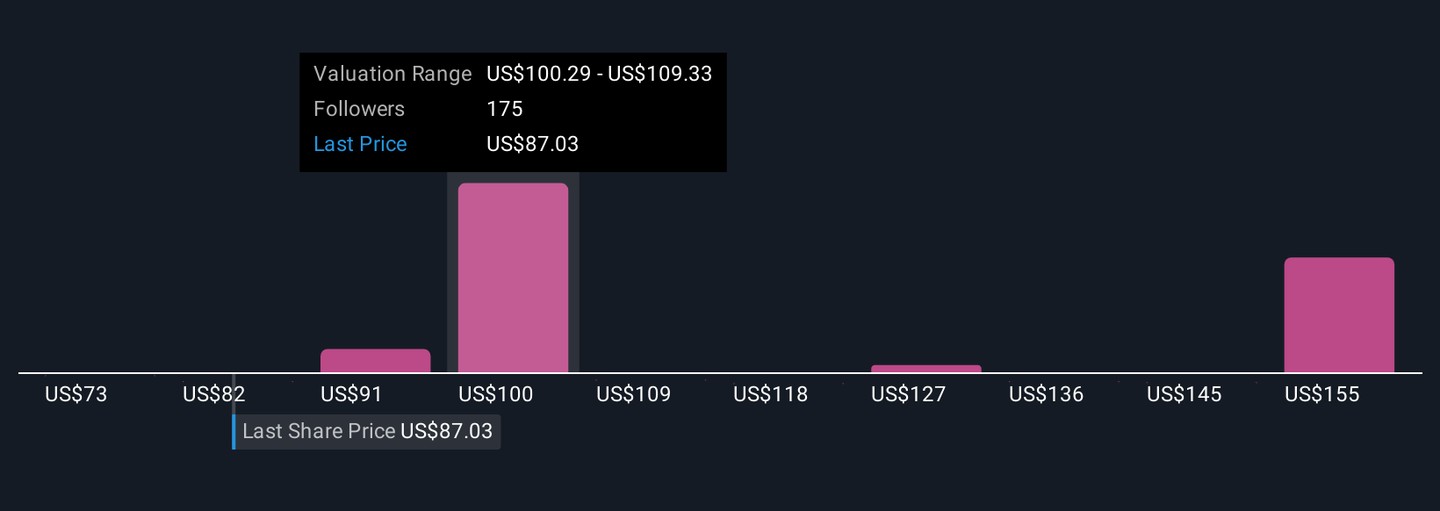Select the bar above US$155
The height and width of the screenshot is (511, 1440).
[x=1338, y=315]
